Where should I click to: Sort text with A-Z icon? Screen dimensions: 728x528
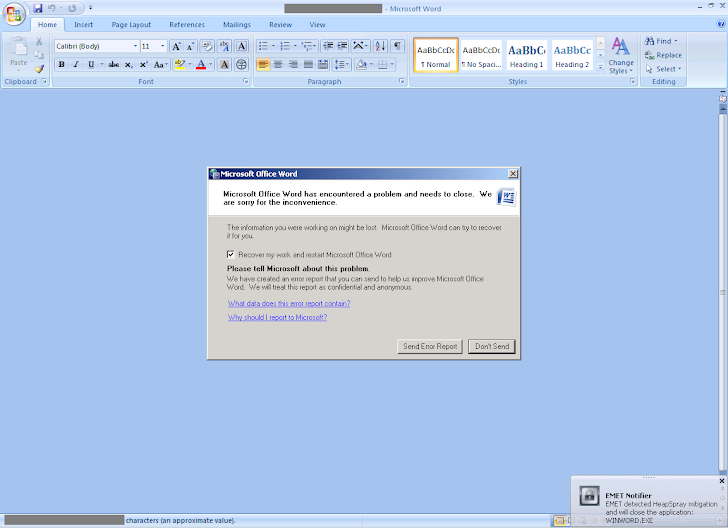(x=380, y=46)
